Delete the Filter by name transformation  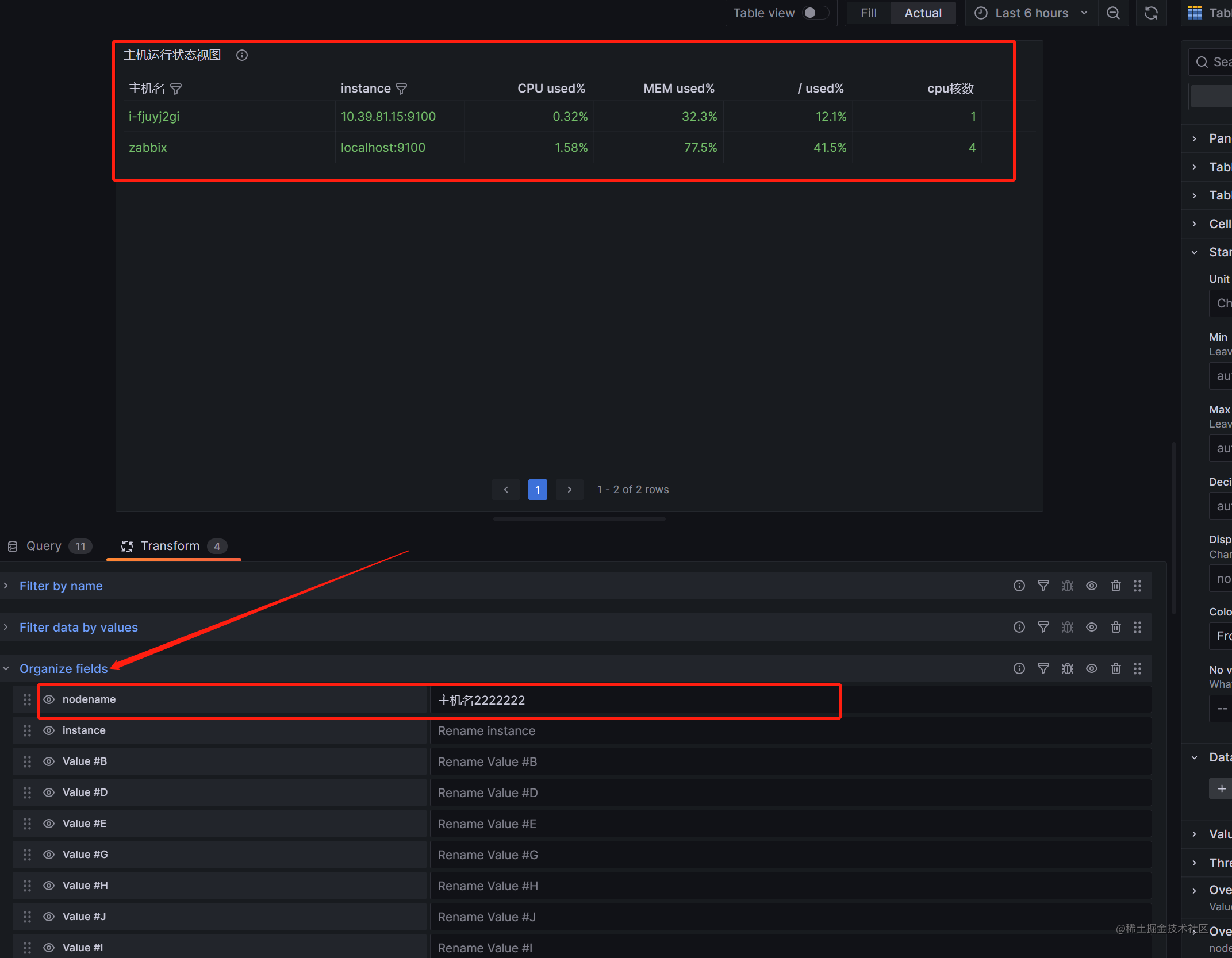coord(1115,586)
